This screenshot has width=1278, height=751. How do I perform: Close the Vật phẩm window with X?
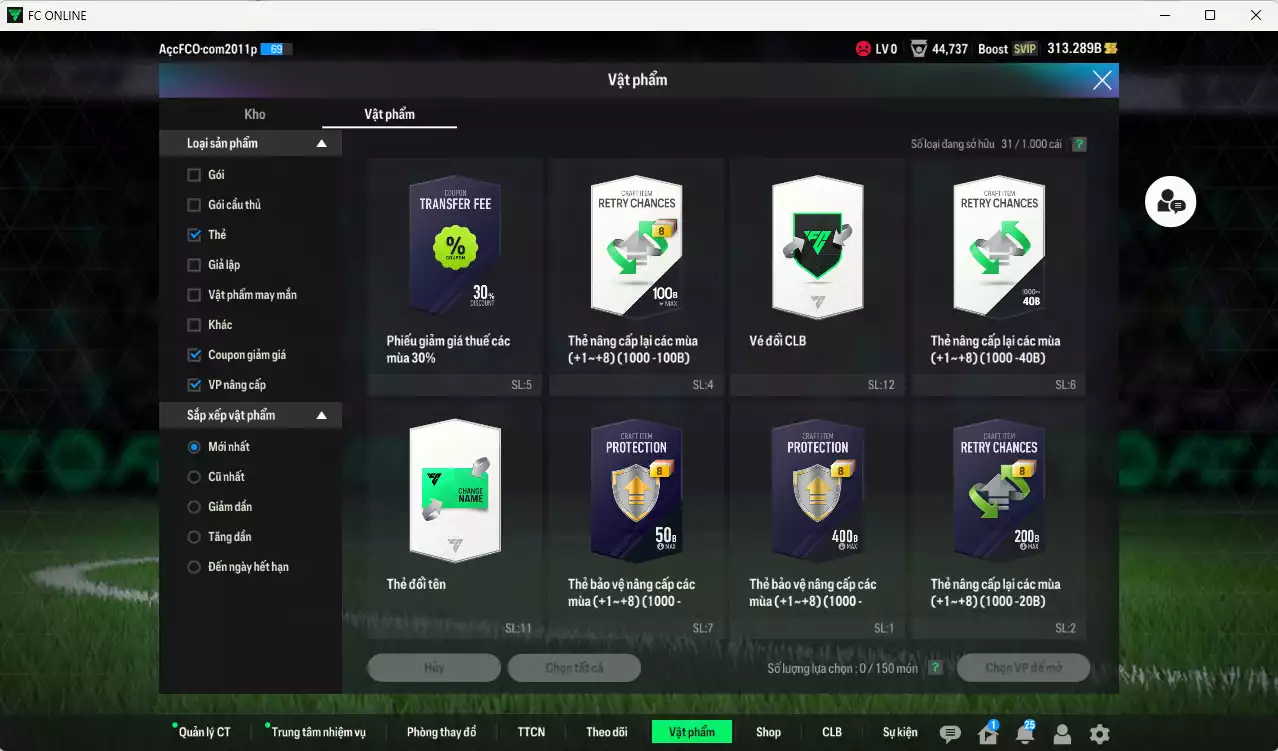tap(1102, 81)
